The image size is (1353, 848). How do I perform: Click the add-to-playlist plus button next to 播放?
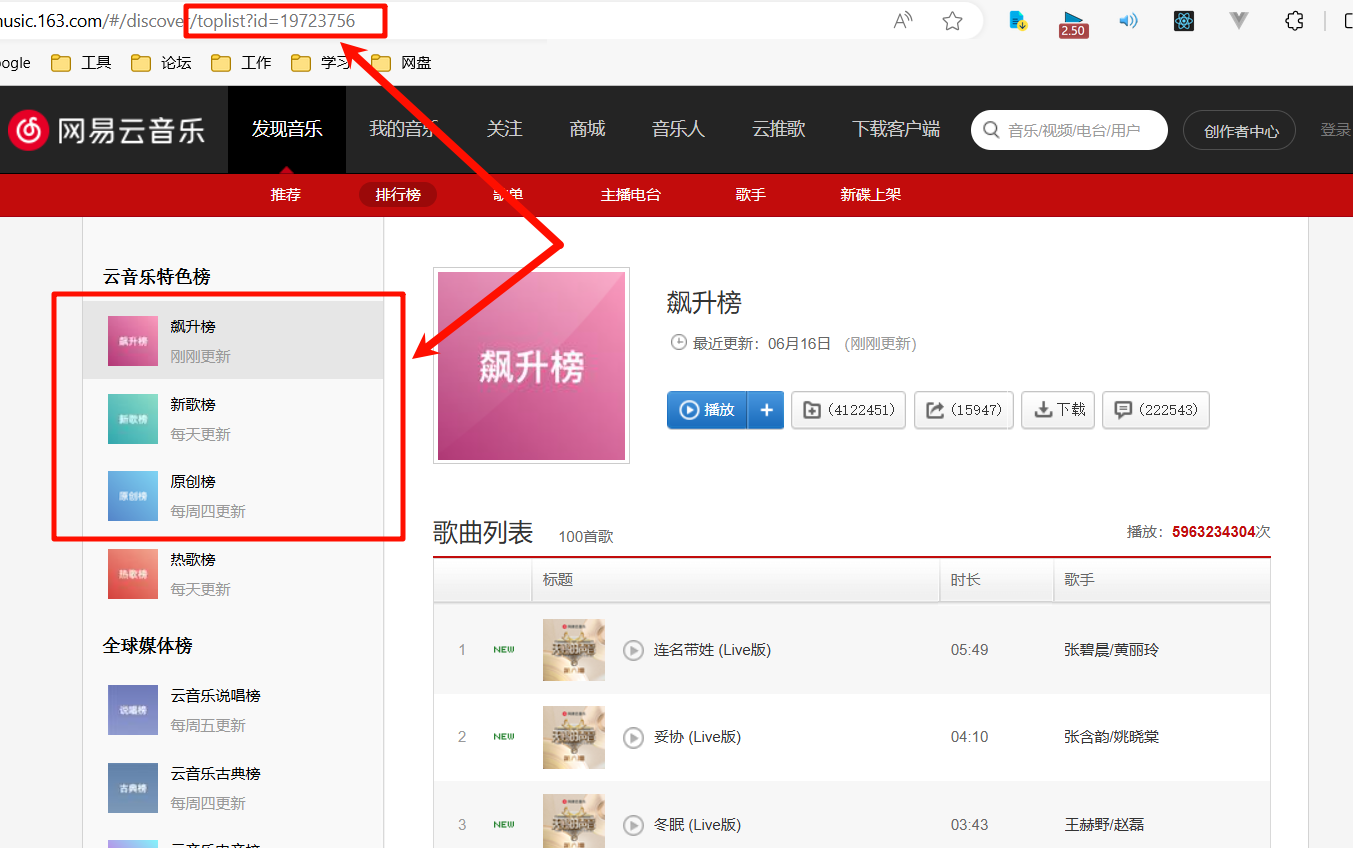pyautogui.click(x=766, y=410)
